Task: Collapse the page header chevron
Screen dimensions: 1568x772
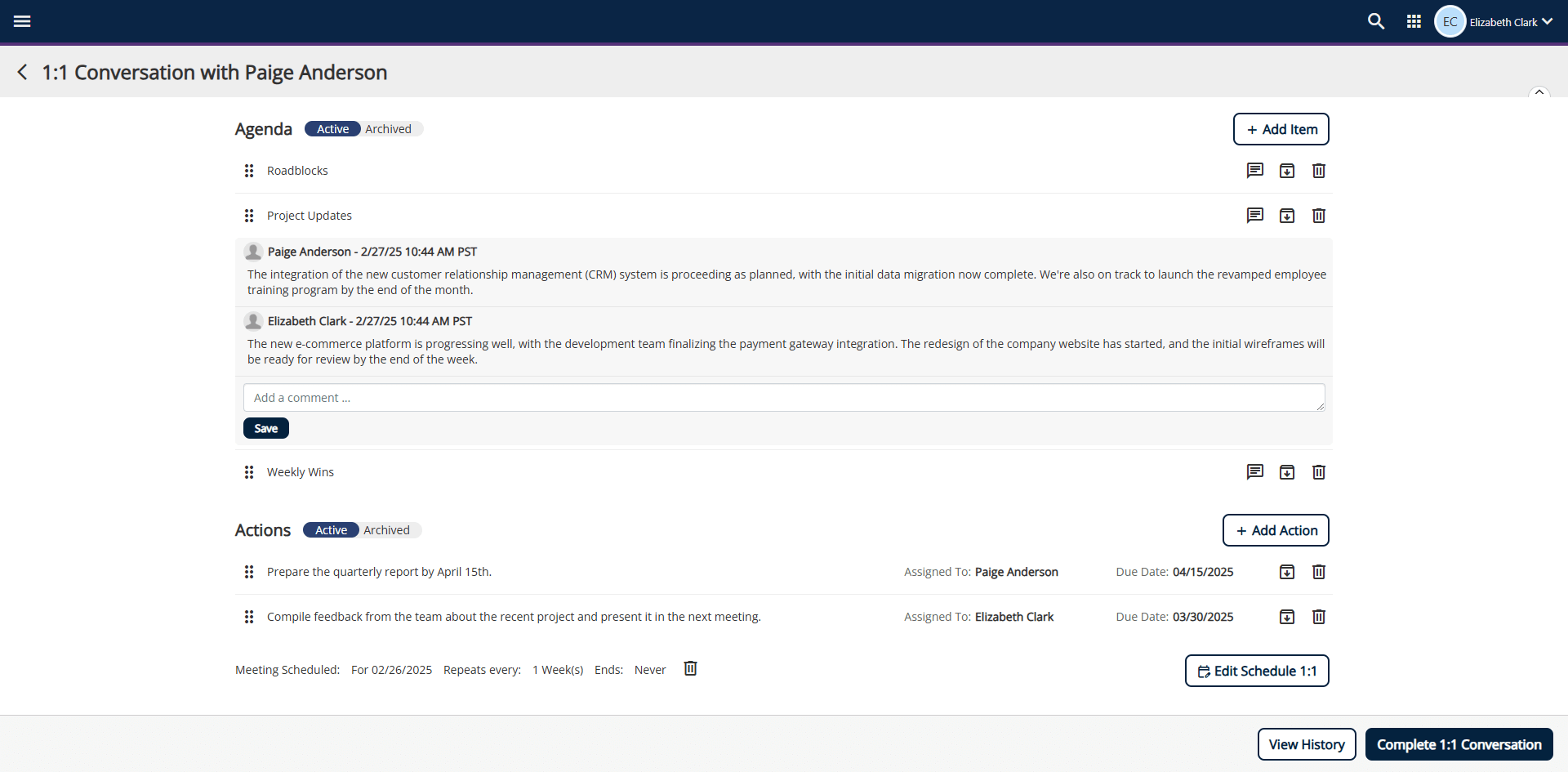Action: pyautogui.click(x=1539, y=92)
